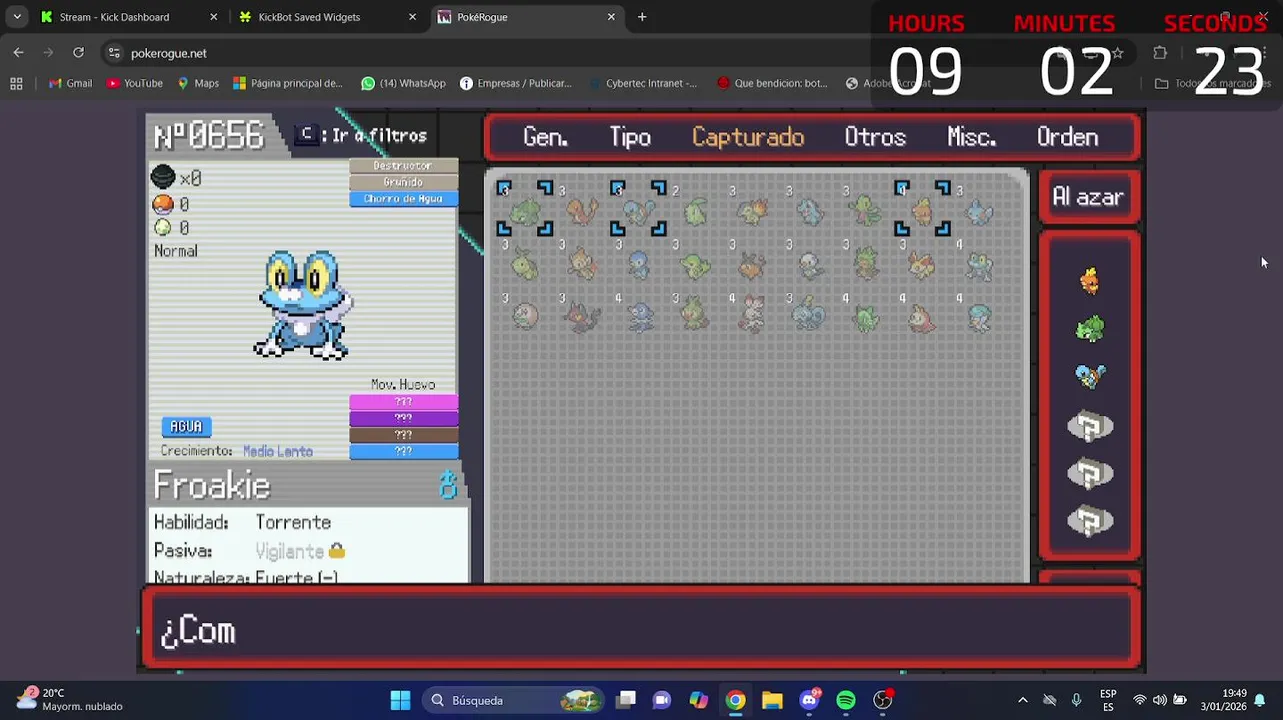Select Litten in the starter grid
Image resolution: width=1283 pixels, height=720 pixels.
[581, 318]
